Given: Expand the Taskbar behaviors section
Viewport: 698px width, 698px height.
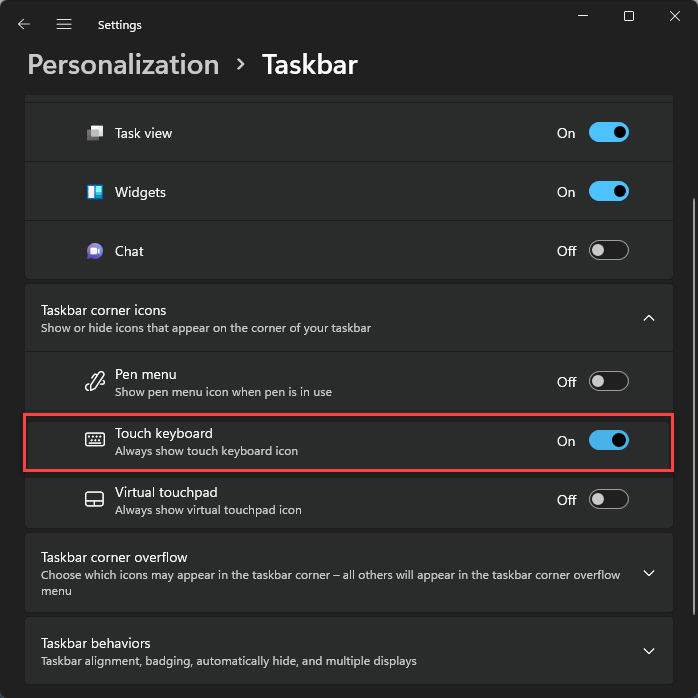Looking at the screenshot, I should (x=649, y=651).
